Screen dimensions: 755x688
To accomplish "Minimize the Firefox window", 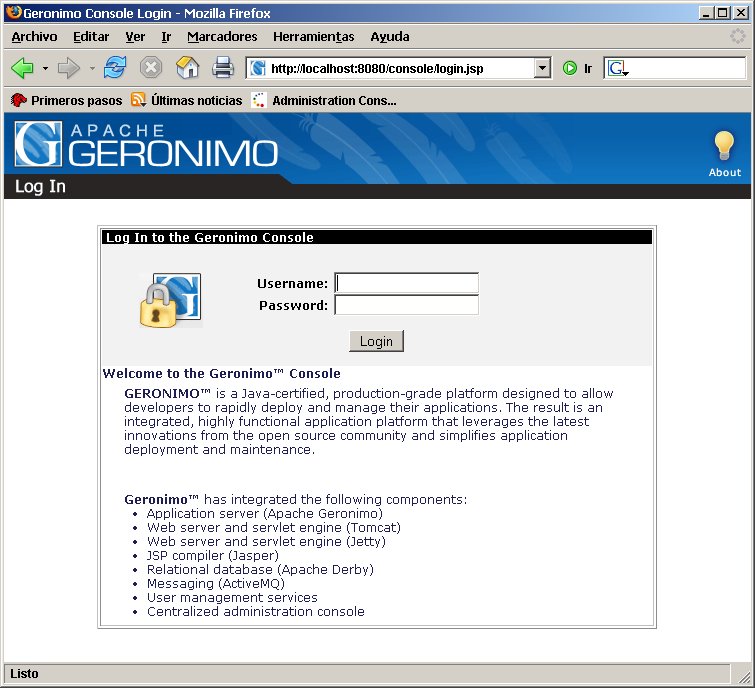I will (x=706, y=13).
